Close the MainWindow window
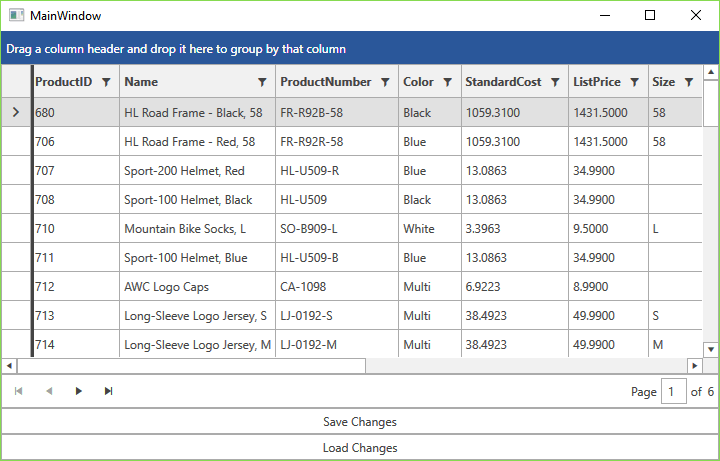The image size is (720, 461). [696, 15]
